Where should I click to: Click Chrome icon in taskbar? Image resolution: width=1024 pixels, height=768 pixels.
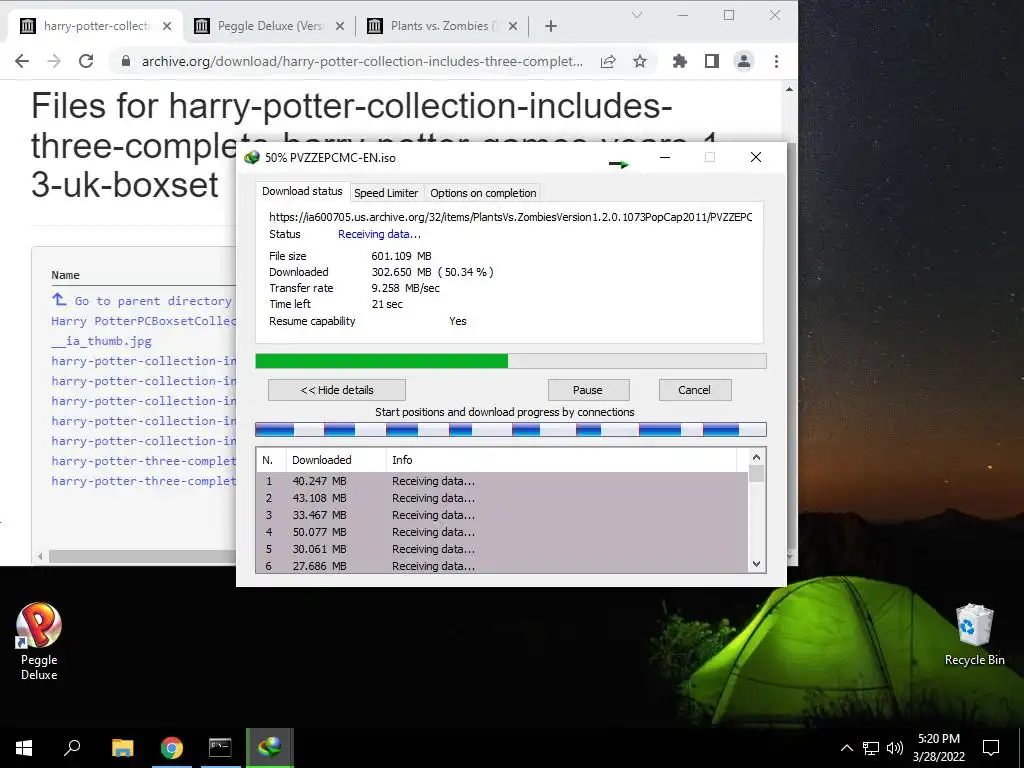[x=172, y=748]
